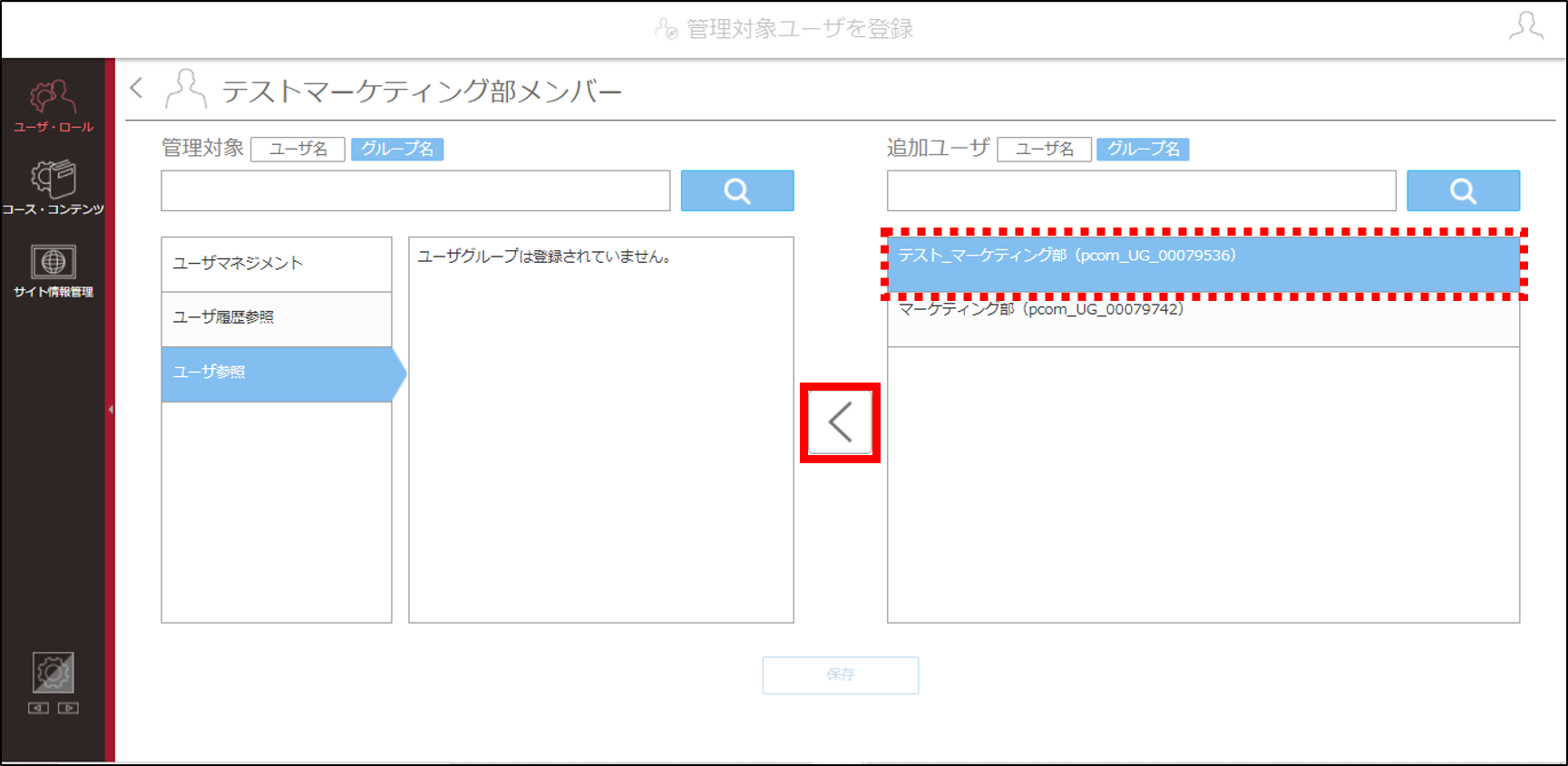This screenshot has width=1568, height=766.
Task: Search managed targets with magnifier button
Action: click(x=737, y=190)
